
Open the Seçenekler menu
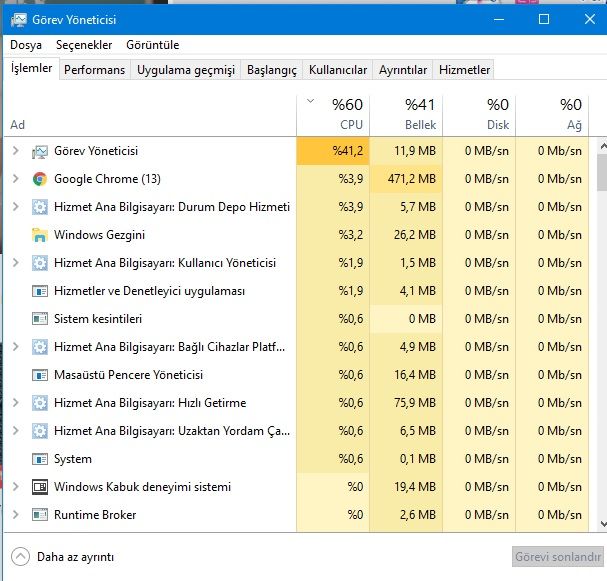coord(83,45)
